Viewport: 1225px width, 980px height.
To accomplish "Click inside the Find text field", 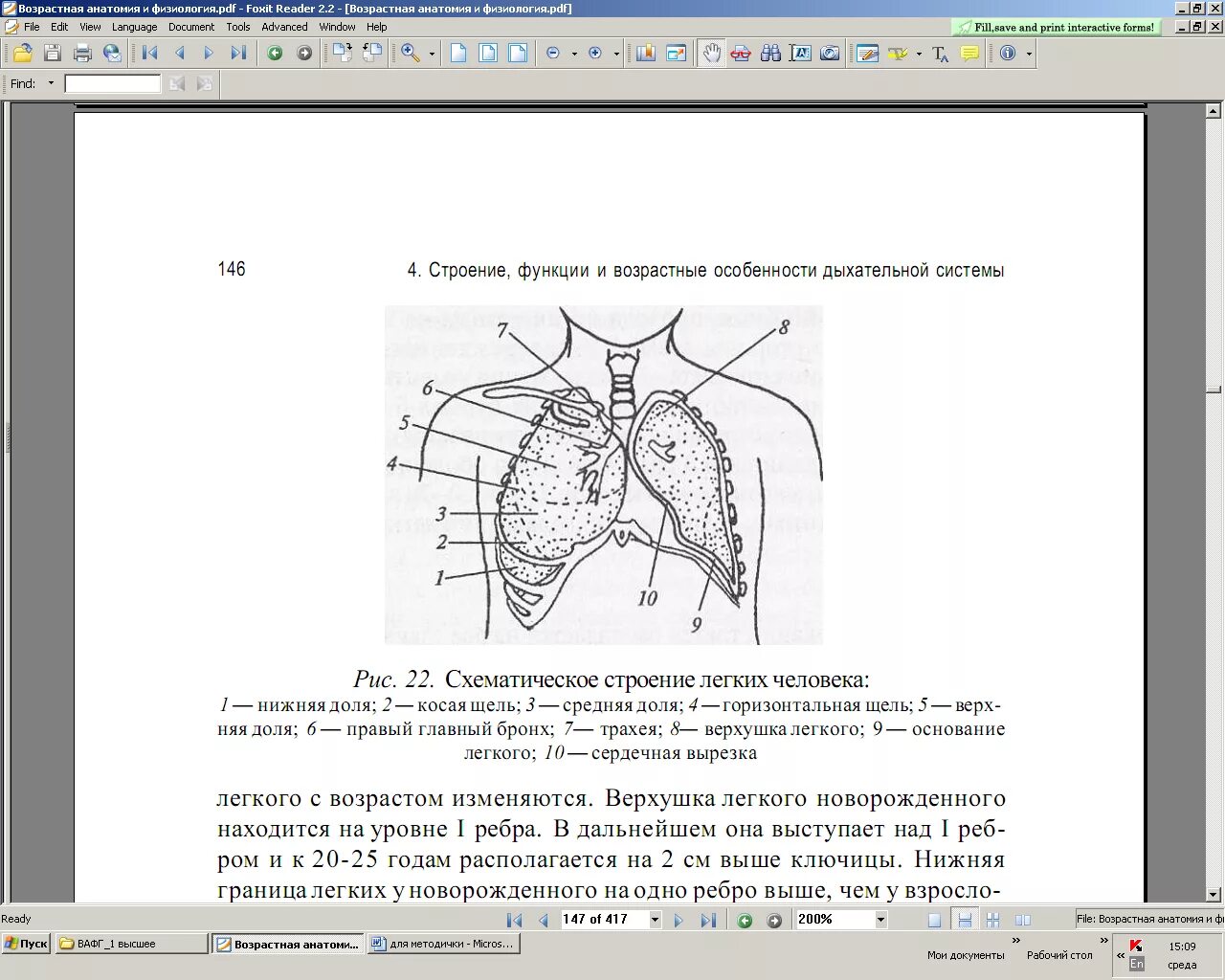I will click(113, 84).
